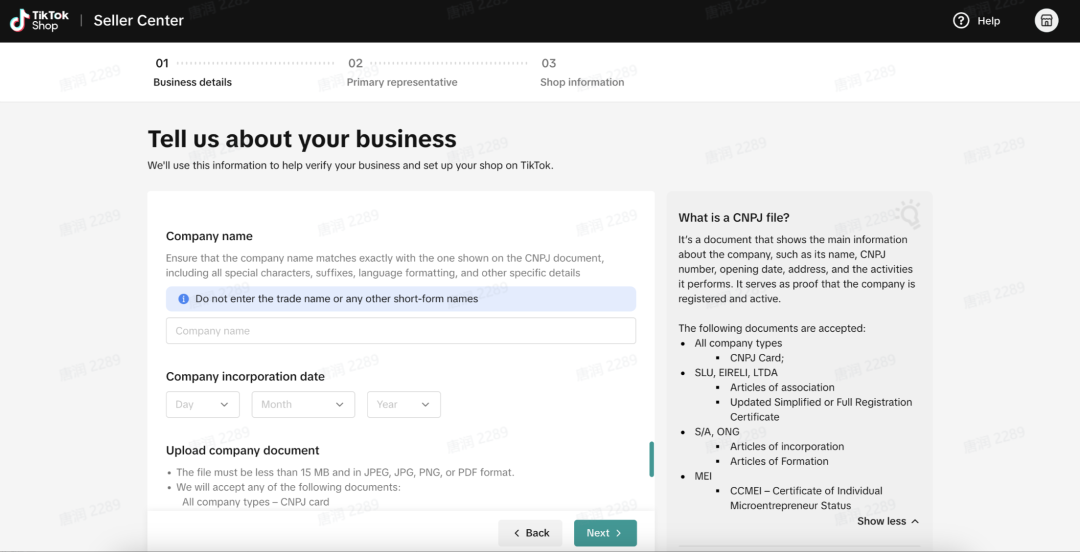Click the lightbulb icon in CNPJ panel
This screenshot has width=1080, height=552.
point(907,214)
